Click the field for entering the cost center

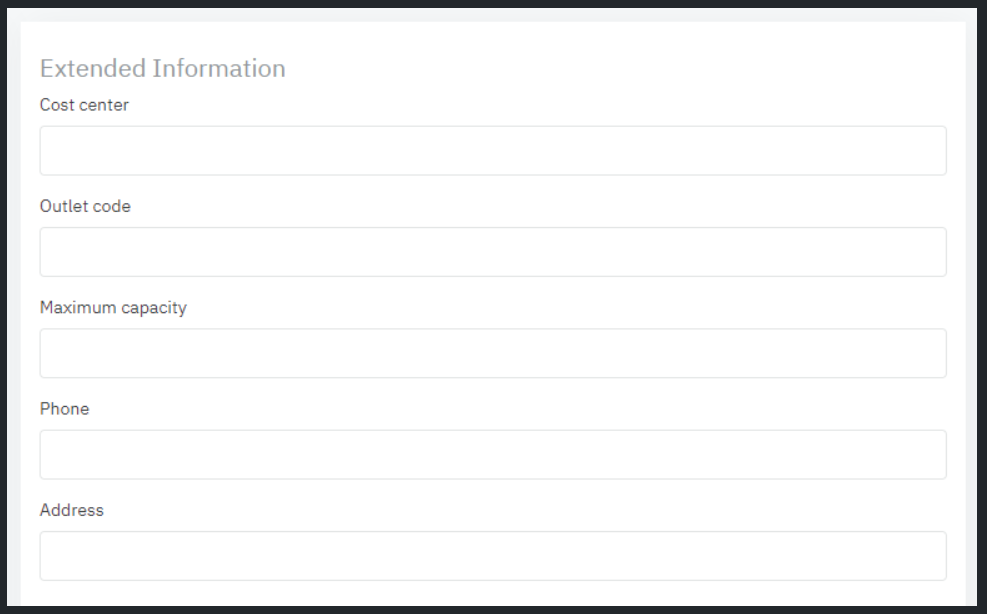[x=493, y=151]
